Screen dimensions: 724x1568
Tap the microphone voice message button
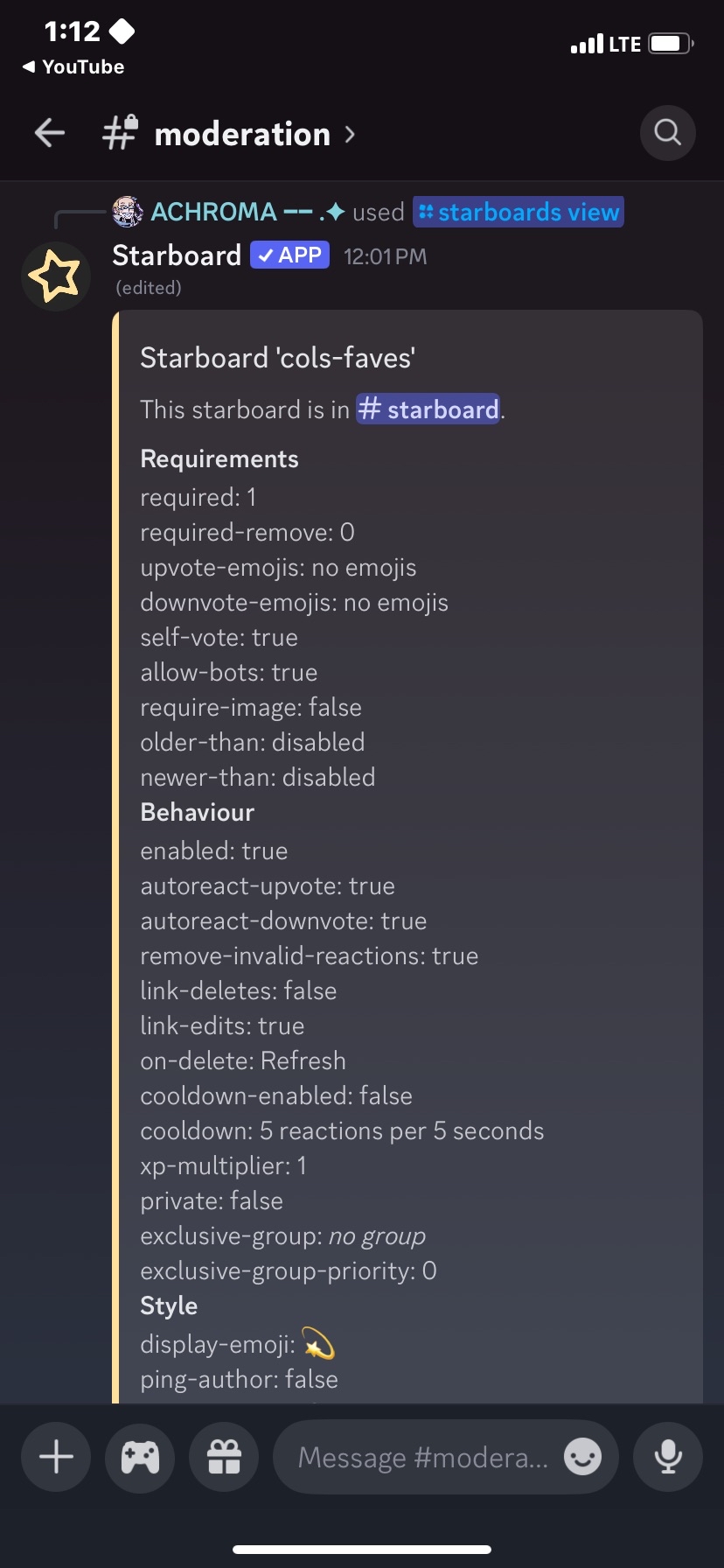tap(668, 1457)
